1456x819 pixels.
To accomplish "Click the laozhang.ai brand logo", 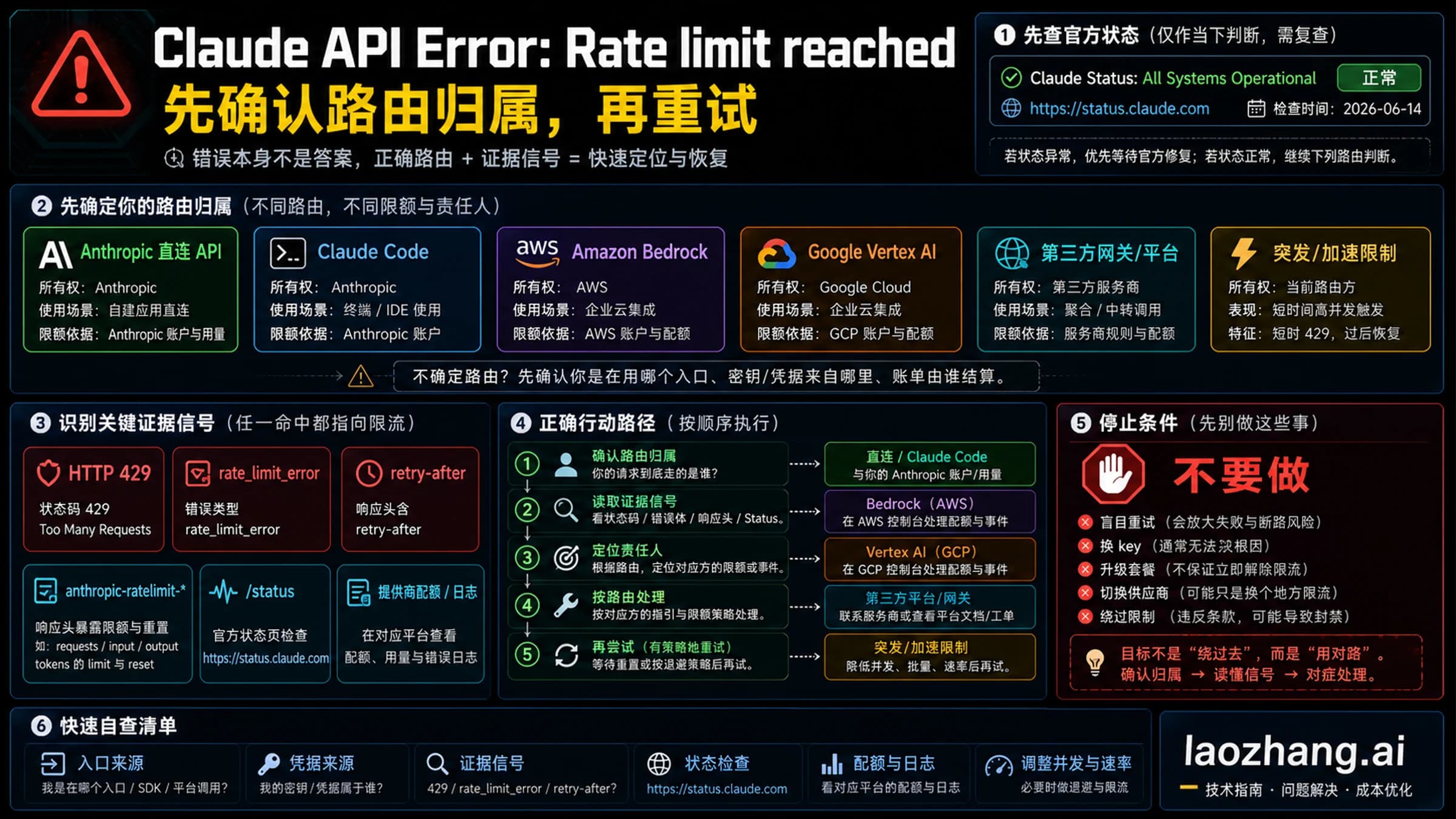I will [1294, 751].
